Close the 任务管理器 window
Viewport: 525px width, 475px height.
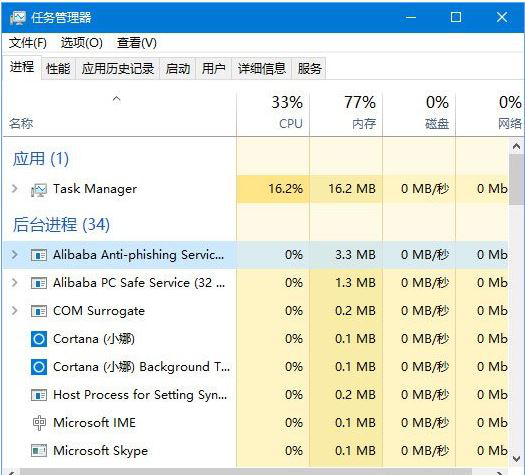pyautogui.click(x=502, y=17)
